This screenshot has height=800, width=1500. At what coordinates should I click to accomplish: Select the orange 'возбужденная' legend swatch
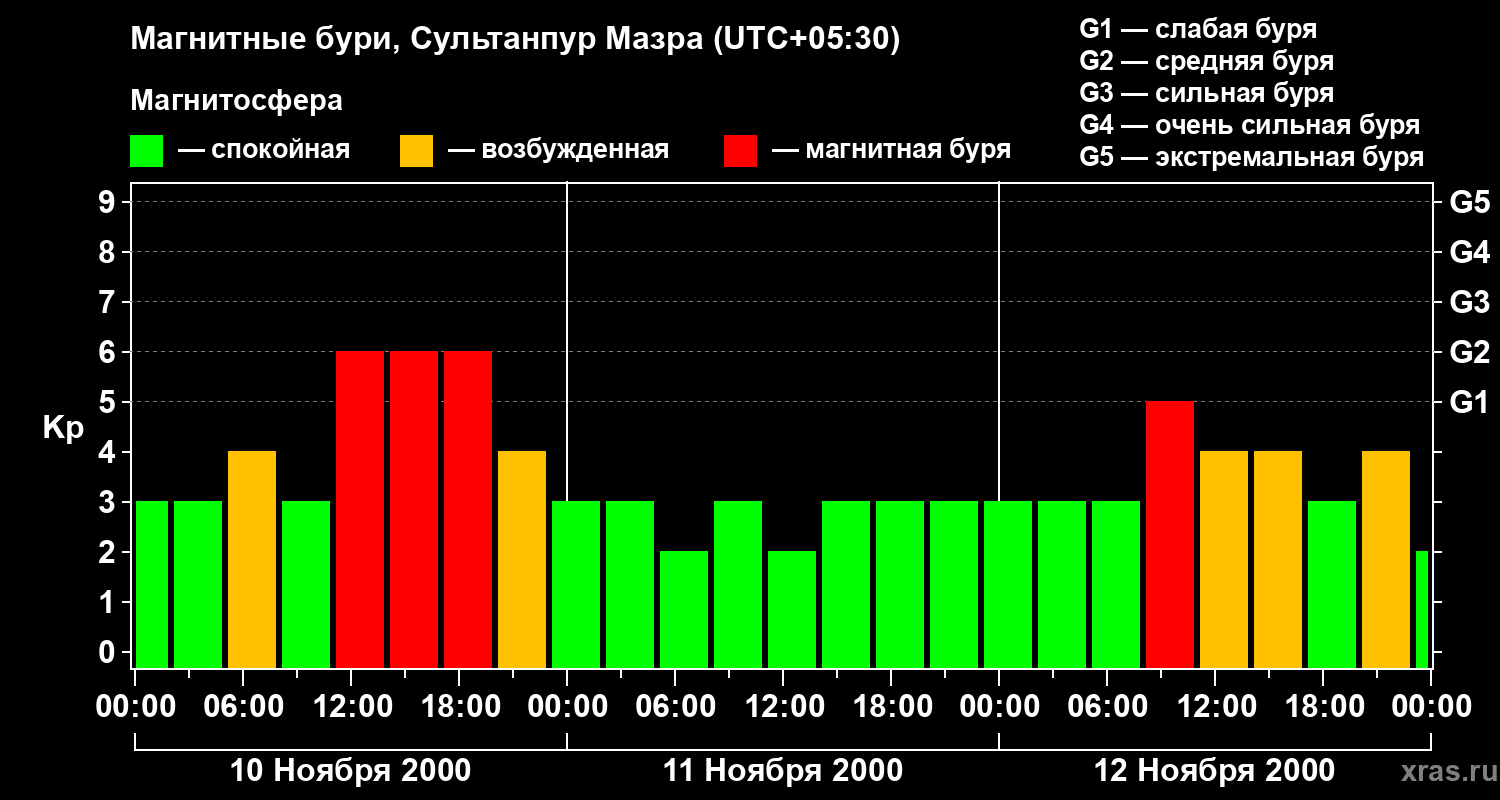coord(417,151)
